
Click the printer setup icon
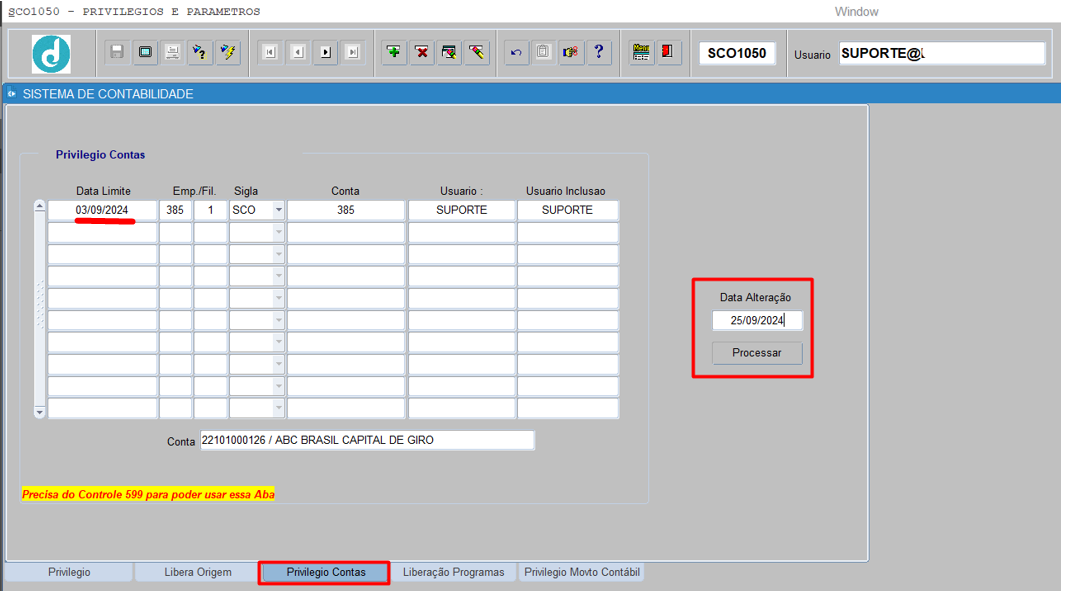pyautogui.click(x=173, y=52)
